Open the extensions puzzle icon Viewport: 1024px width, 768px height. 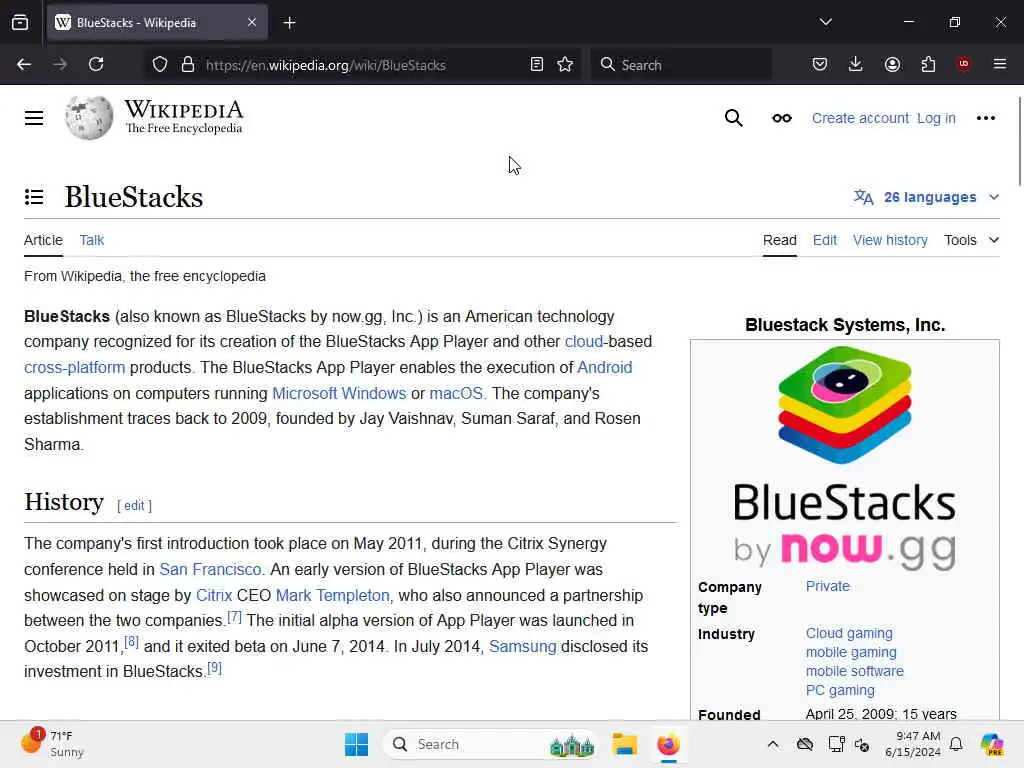click(928, 64)
